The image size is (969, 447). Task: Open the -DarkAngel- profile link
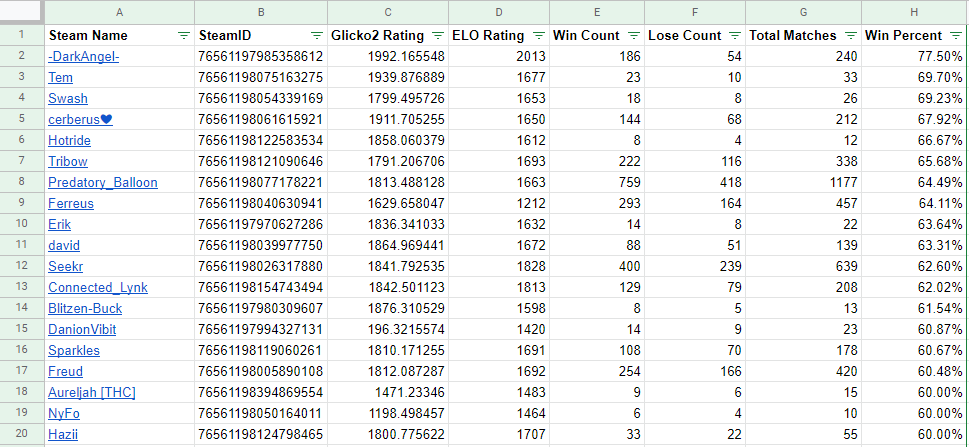pyautogui.click(x=83, y=56)
